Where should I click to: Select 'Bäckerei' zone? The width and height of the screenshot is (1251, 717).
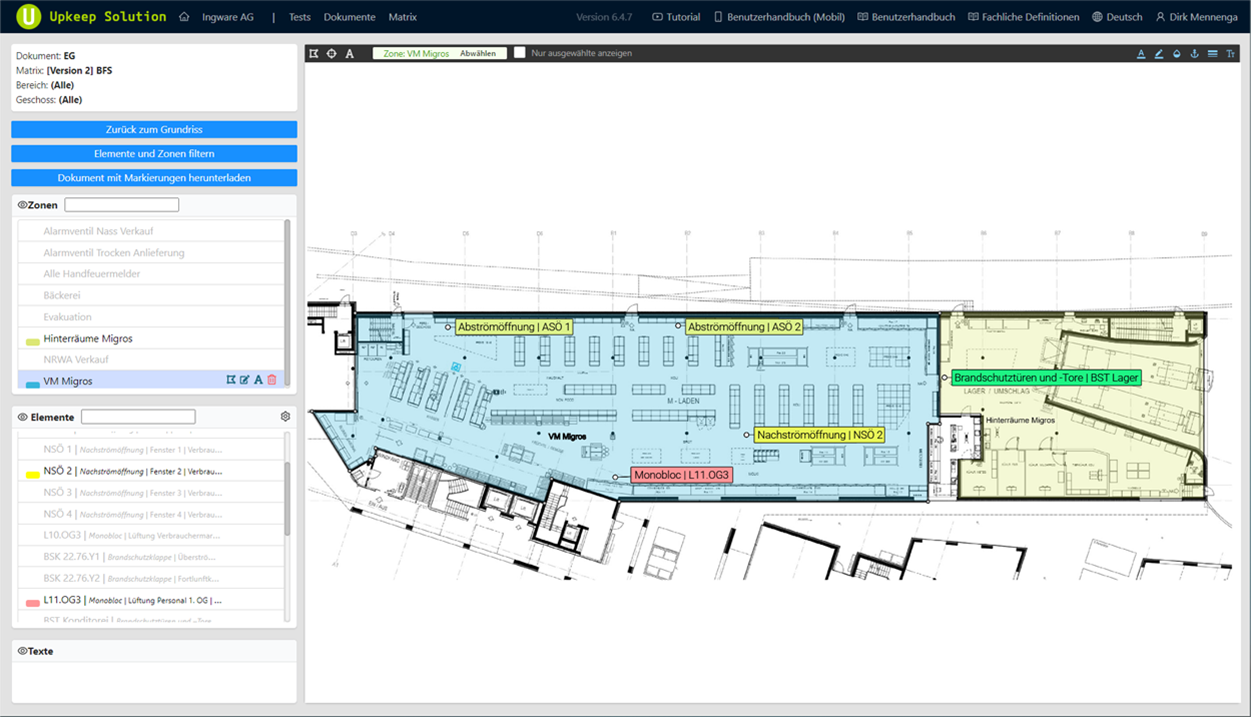point(150,296)
